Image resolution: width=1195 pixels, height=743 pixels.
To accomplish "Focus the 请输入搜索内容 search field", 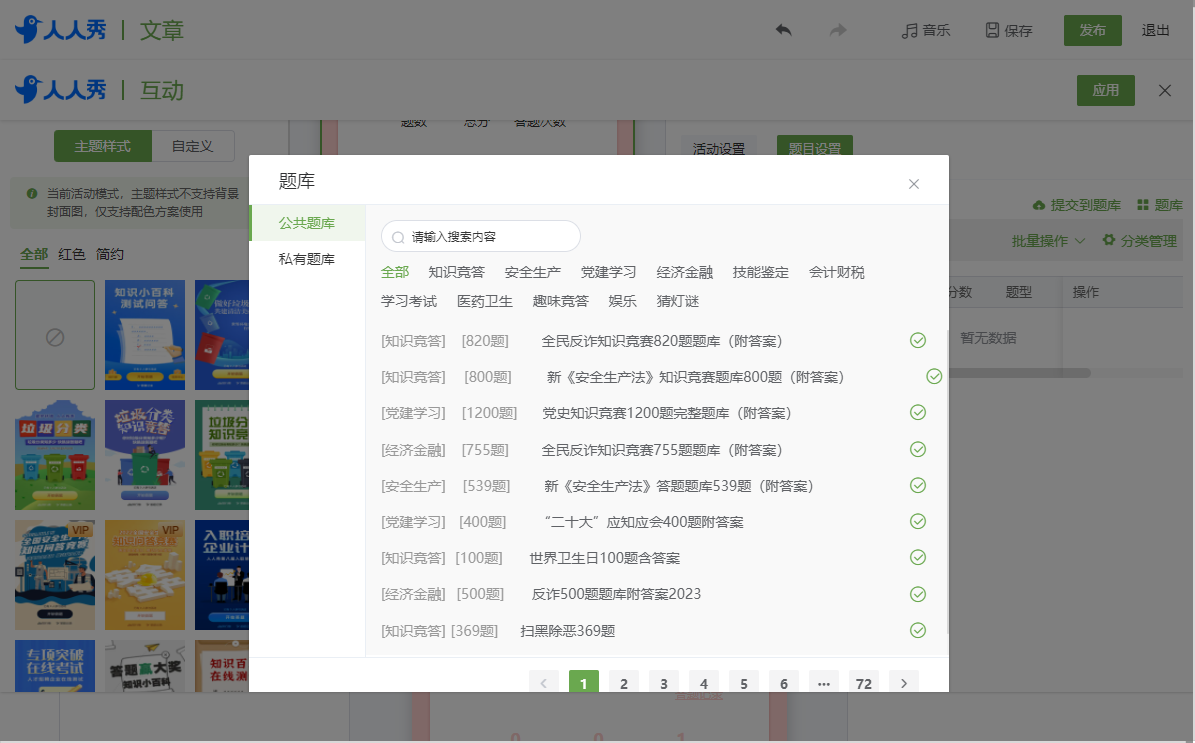I will point(481,236).
